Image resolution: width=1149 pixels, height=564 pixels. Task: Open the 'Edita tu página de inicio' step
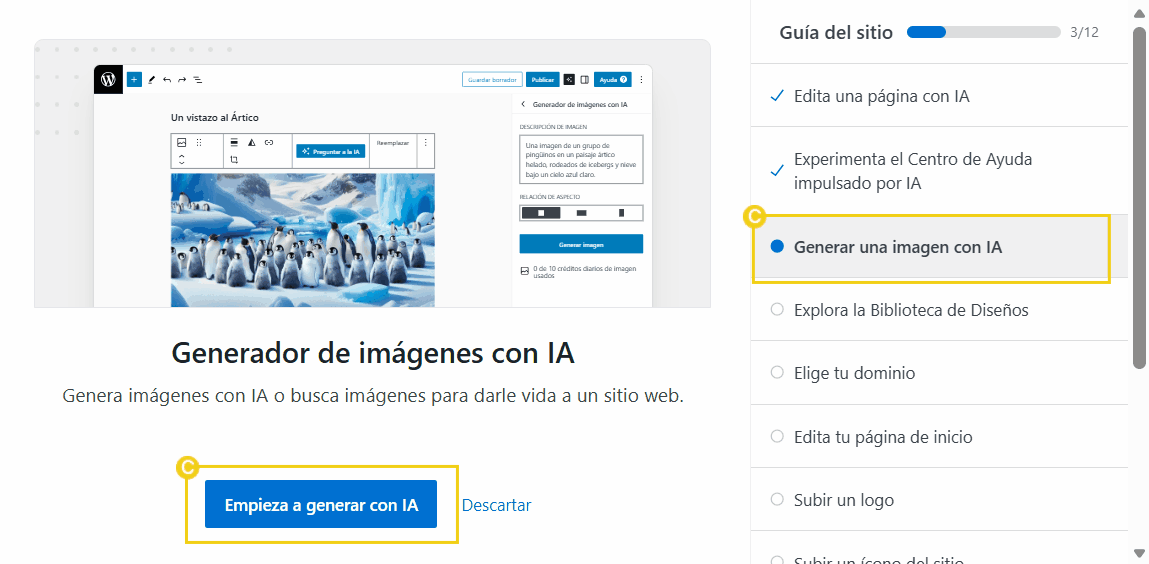pos(882,437)
